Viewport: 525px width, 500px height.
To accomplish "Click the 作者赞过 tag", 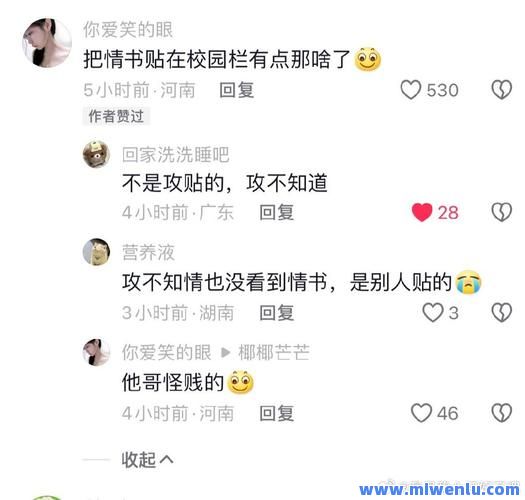I will coord(116,116).
